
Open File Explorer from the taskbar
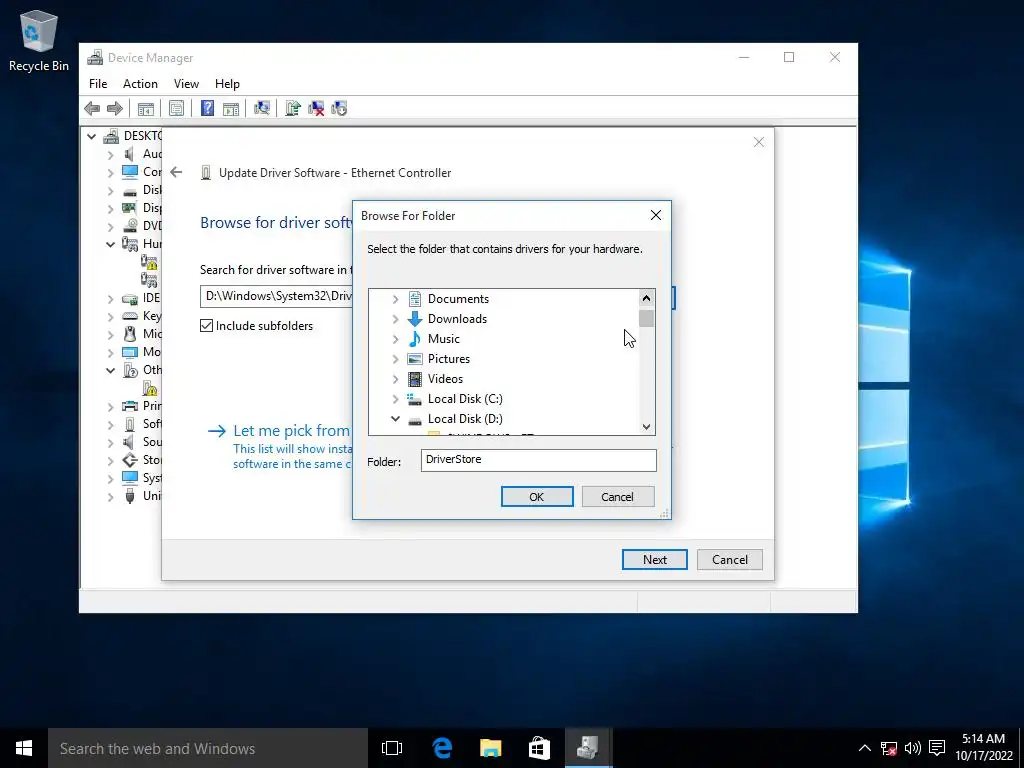pos(490,748)
